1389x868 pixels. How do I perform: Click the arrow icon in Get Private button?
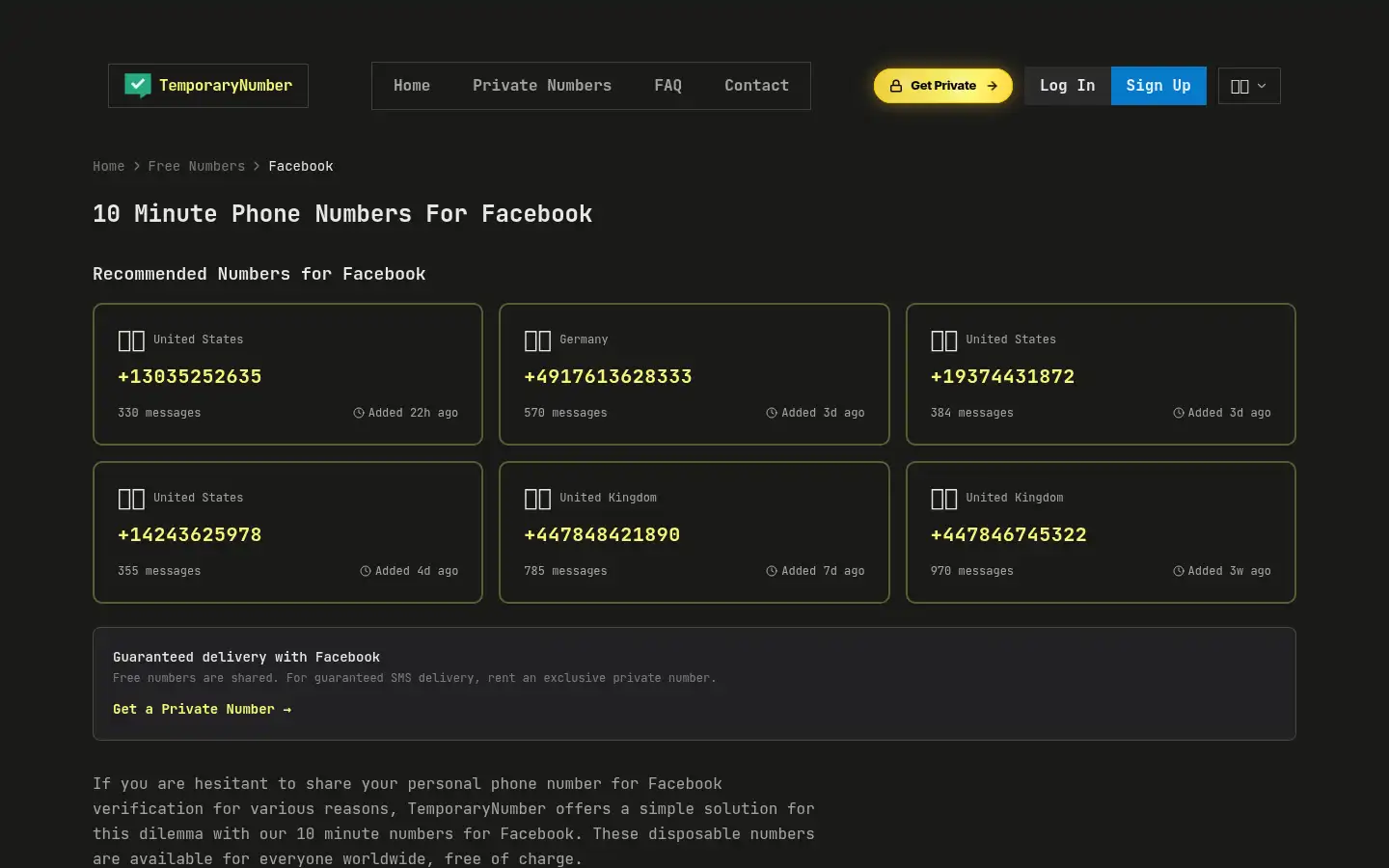(x=992, y=86)
